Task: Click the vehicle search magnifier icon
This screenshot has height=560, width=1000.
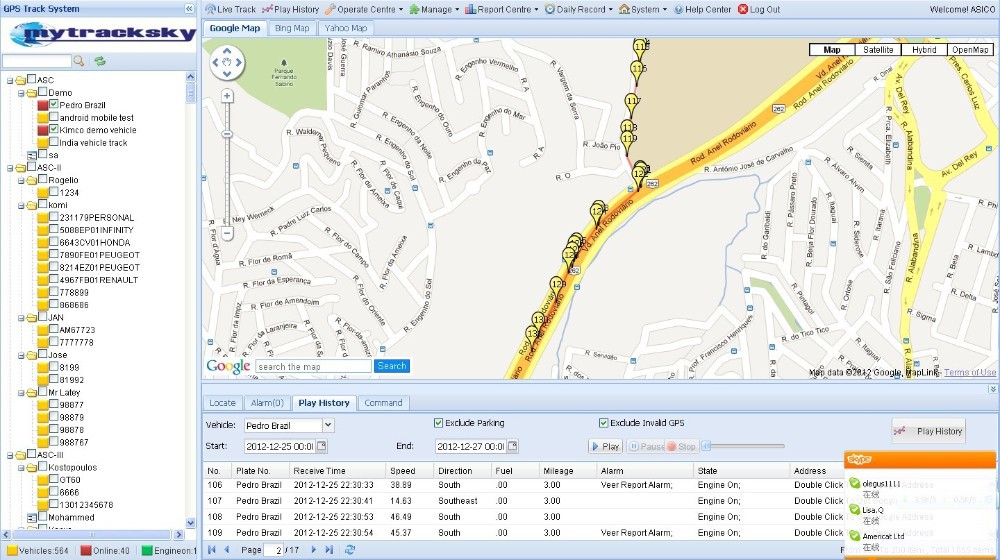Action: tap(79, 61)
